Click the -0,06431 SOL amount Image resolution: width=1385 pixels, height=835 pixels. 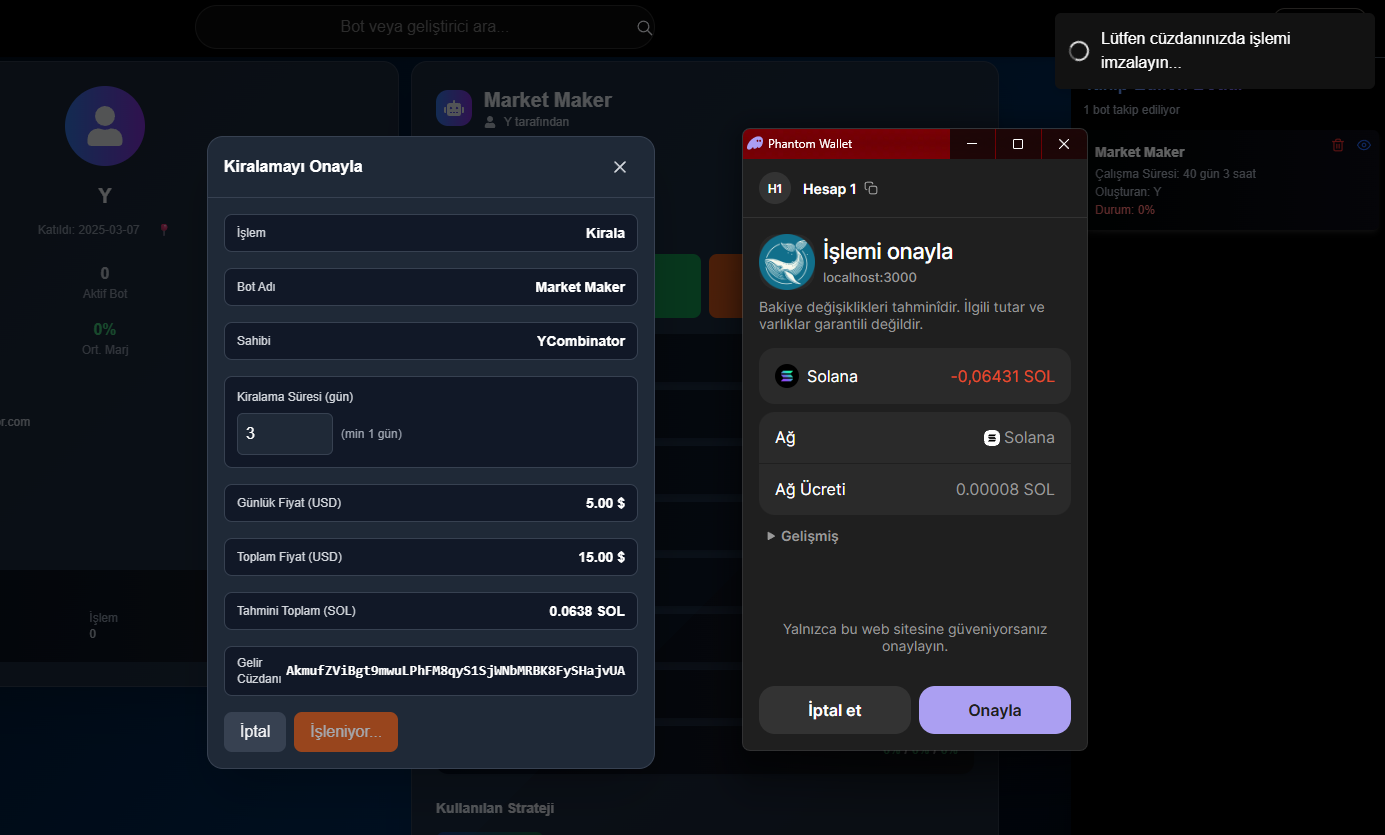pos(1002,377)
